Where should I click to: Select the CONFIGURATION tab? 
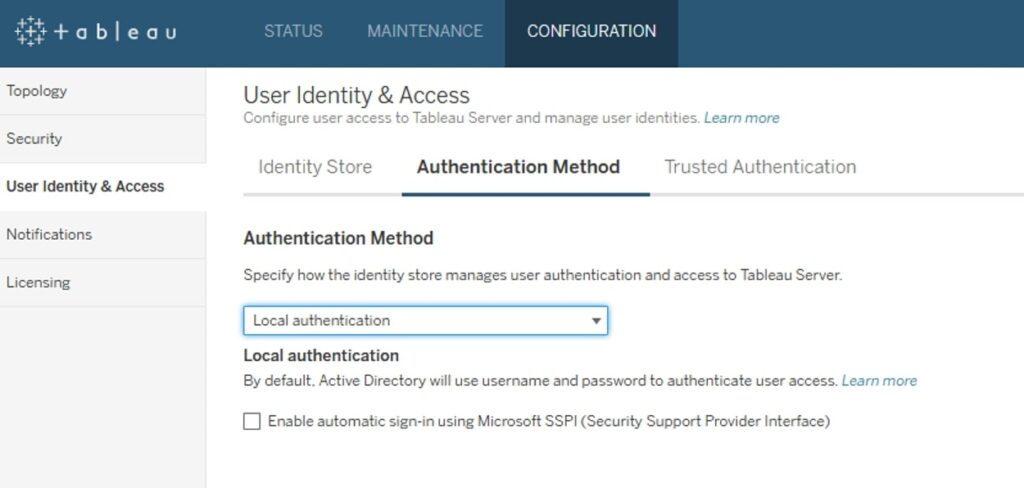tap(591, 31)
